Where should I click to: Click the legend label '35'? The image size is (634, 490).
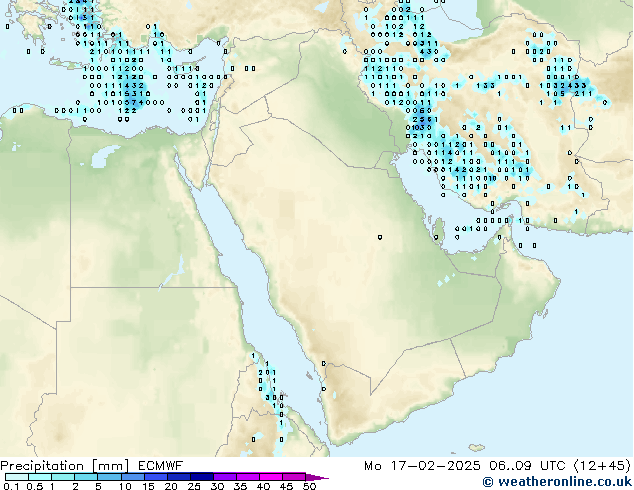pyautogui.click(x=241, y=486)
